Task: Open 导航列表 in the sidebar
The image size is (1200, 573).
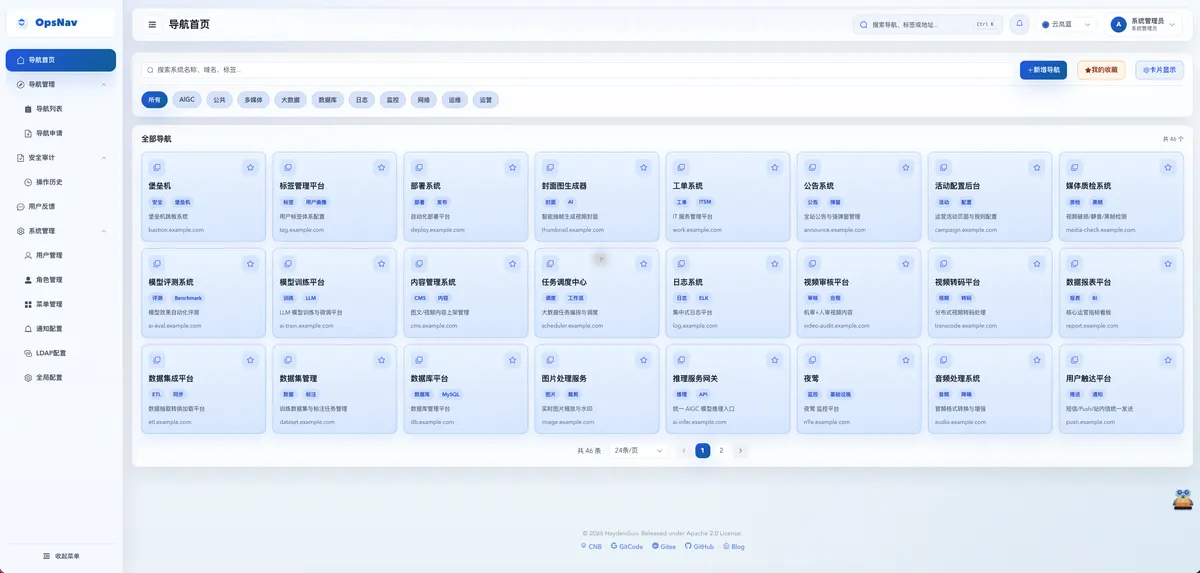Action: (62, 109)
